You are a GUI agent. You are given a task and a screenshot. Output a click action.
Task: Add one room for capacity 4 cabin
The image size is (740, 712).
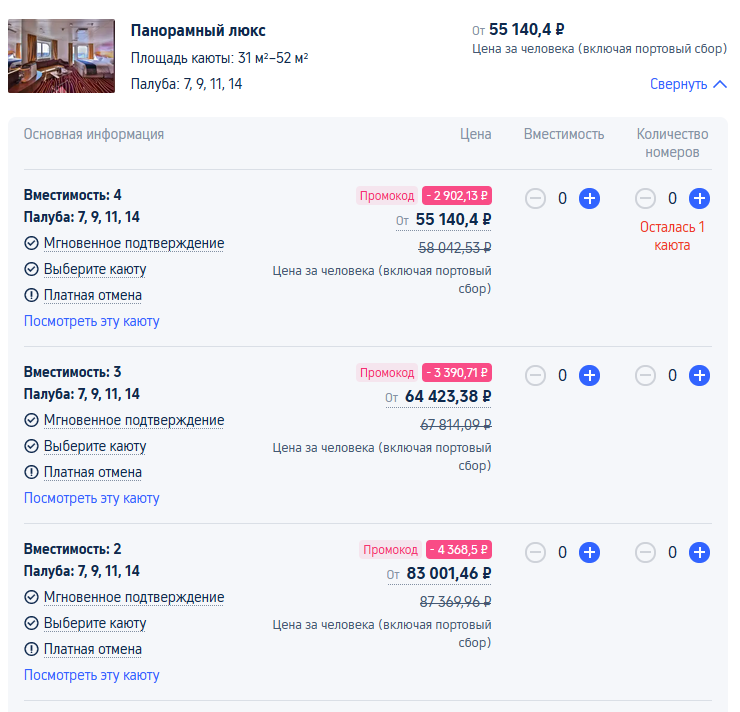(699, 198)
